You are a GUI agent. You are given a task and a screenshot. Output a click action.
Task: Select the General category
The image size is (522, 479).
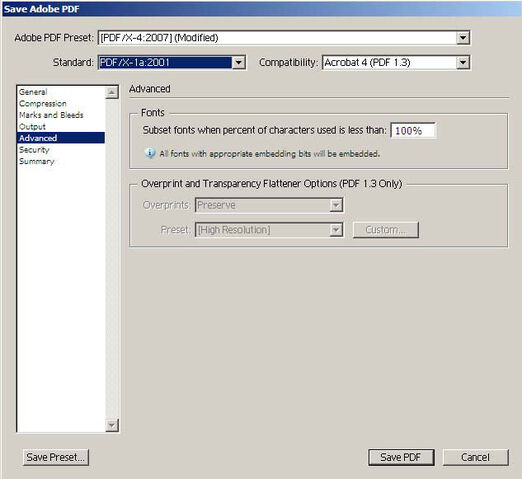[61, 92]
